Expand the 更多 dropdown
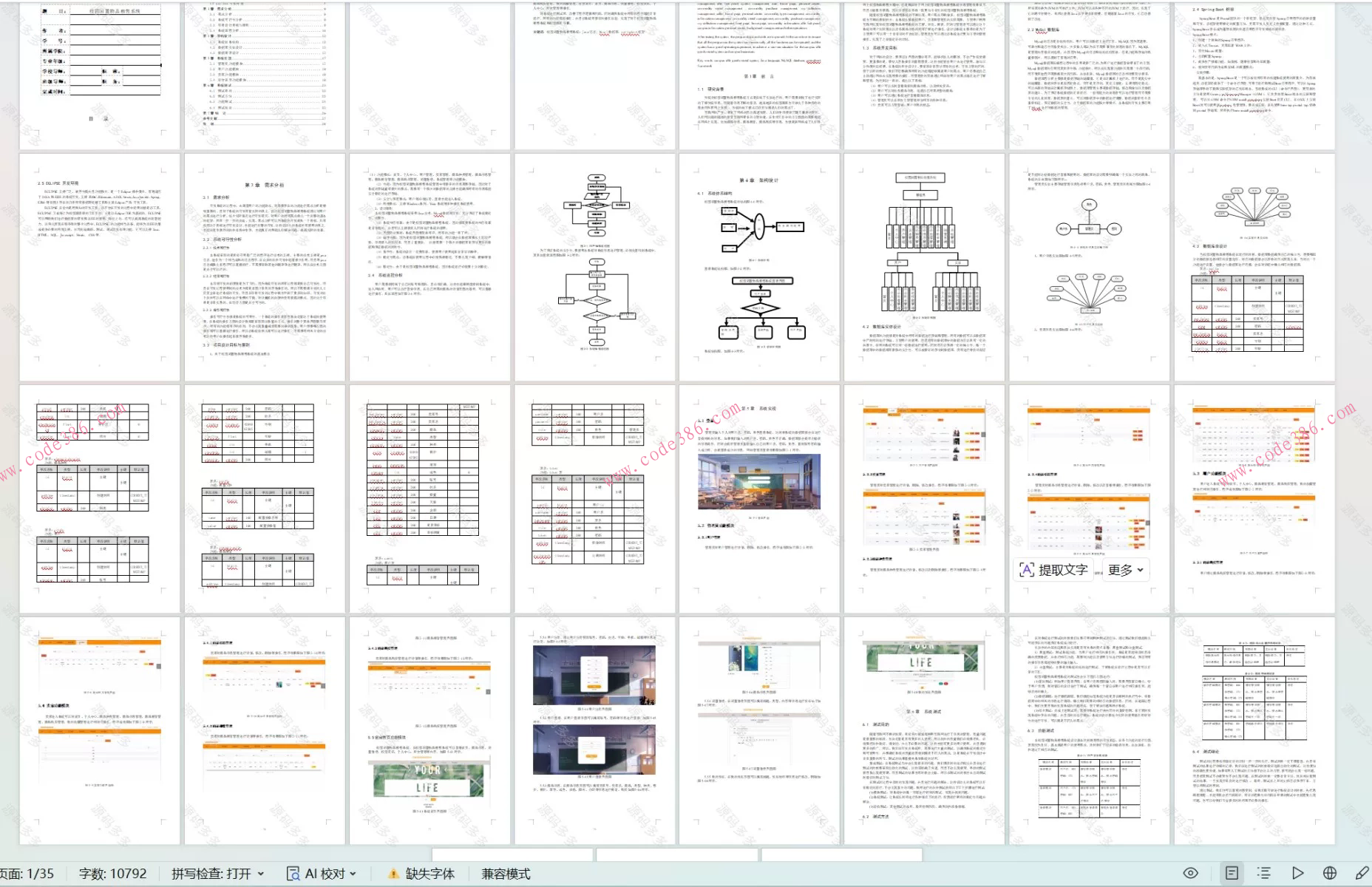The height and width of the screenshot is (887, 1372). tap(1125, 570)
